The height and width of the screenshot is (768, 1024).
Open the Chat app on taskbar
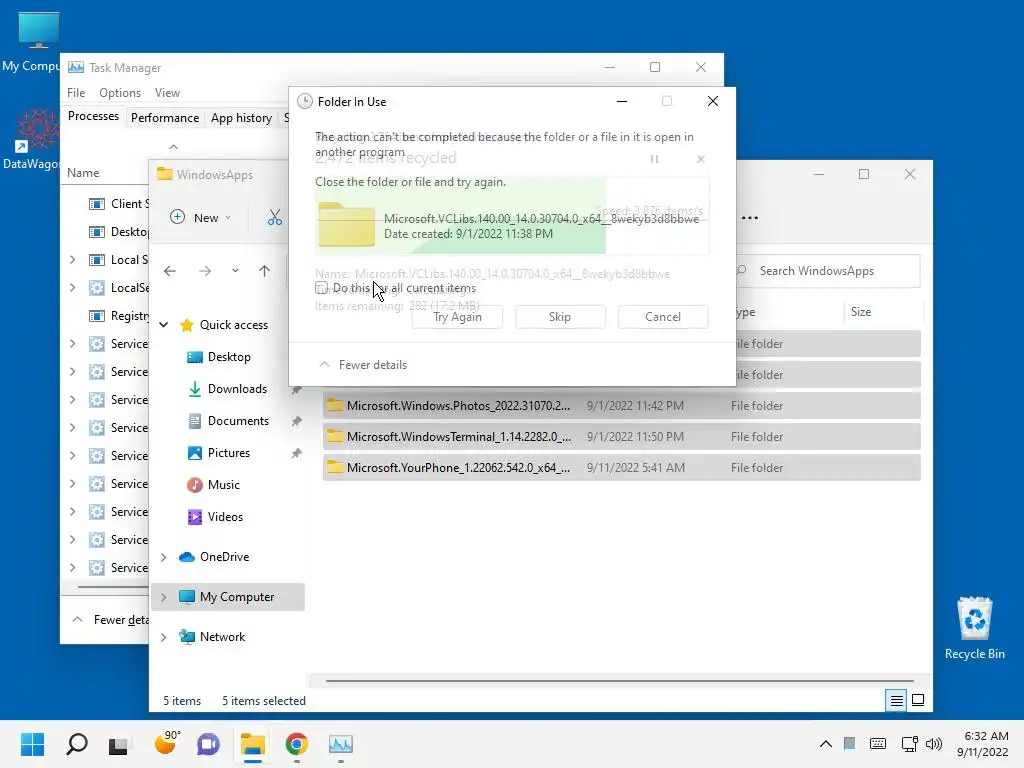[x=208, y=744]
